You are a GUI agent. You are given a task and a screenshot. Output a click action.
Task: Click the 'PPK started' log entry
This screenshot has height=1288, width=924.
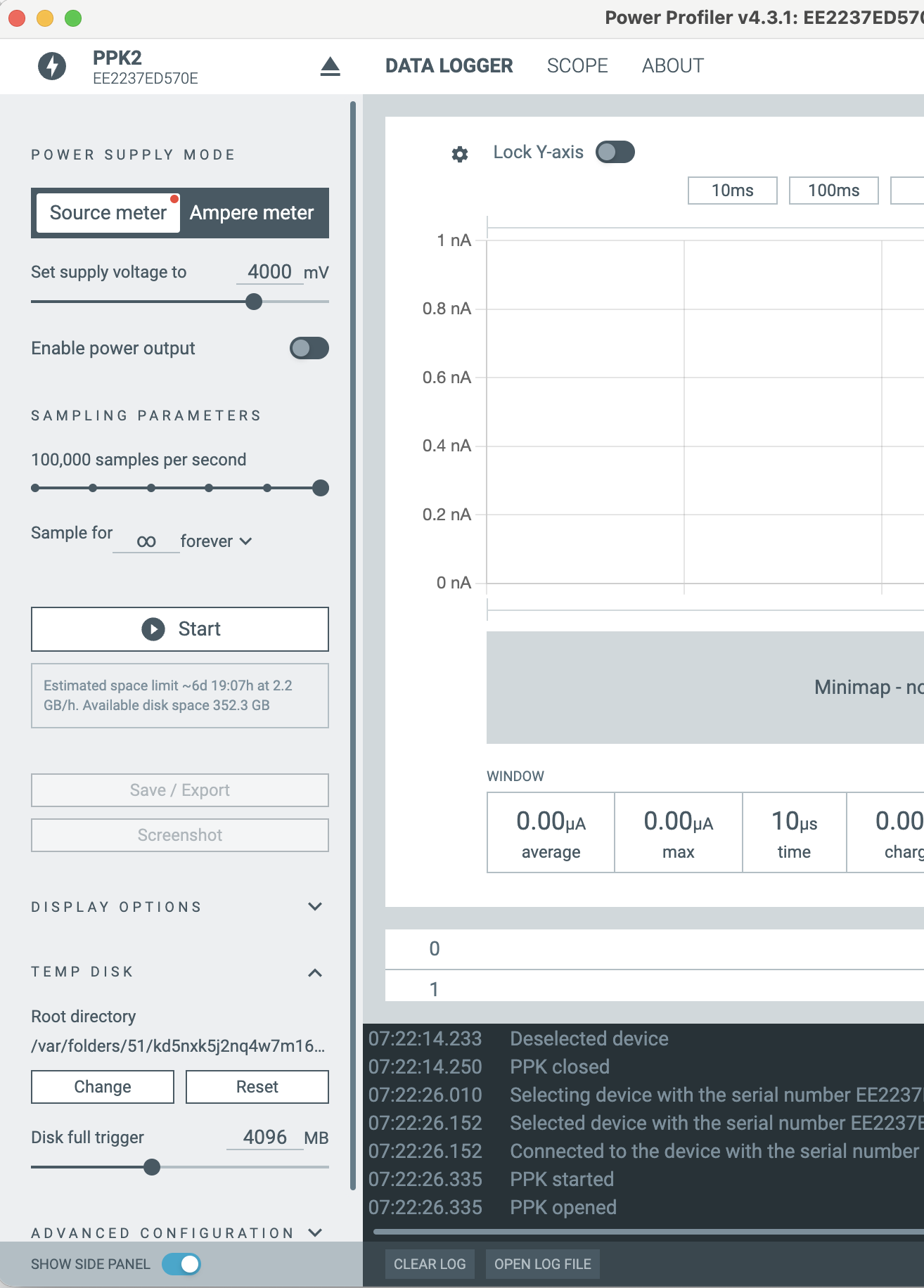click(x=562, y=1179)
